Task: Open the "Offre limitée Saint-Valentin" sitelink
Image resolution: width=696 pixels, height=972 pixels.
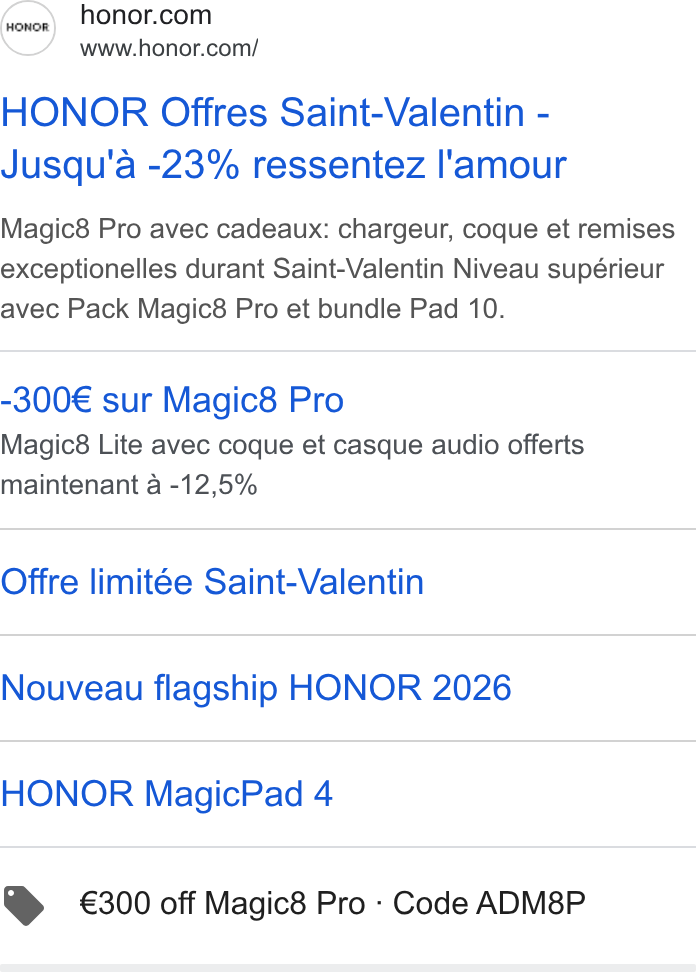Action: coord(212,582)
